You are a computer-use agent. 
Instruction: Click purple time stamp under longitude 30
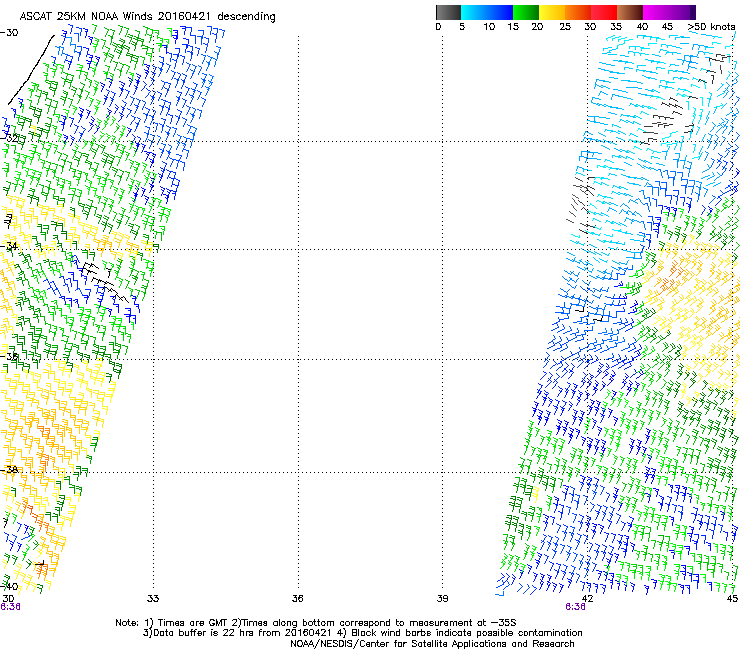pos(10,607)
